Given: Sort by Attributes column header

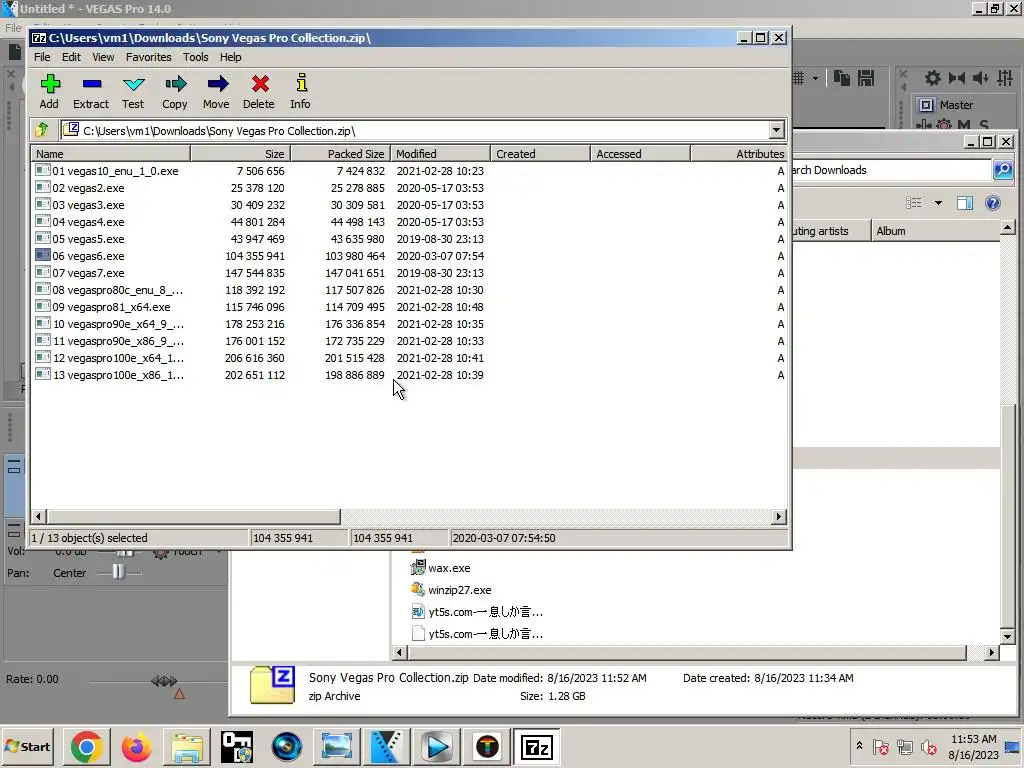Looking at the screenshot, I should [739, 154].
